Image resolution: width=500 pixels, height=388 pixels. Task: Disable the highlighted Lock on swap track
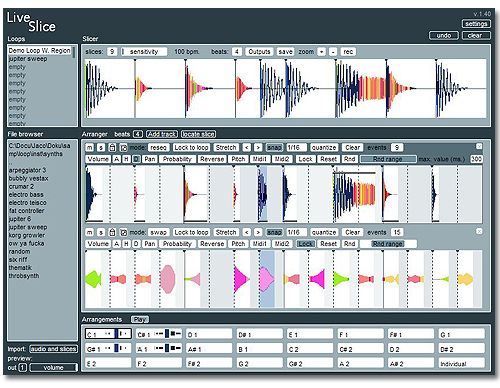point(305,244)
